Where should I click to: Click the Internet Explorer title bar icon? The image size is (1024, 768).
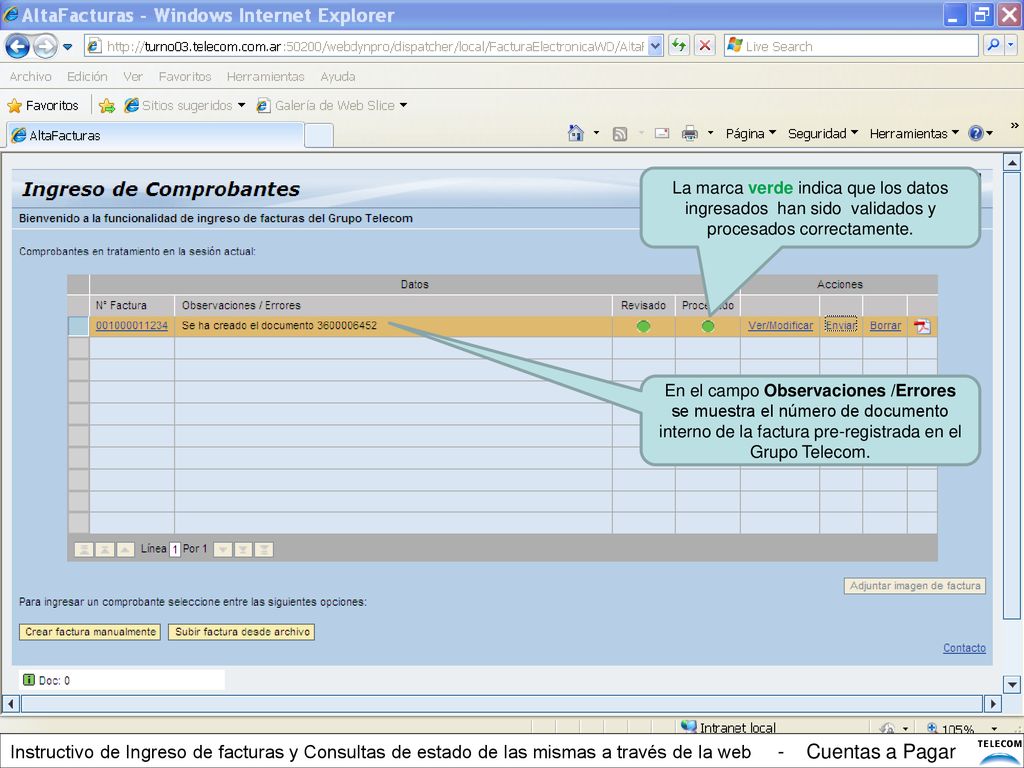click(10, 14)
